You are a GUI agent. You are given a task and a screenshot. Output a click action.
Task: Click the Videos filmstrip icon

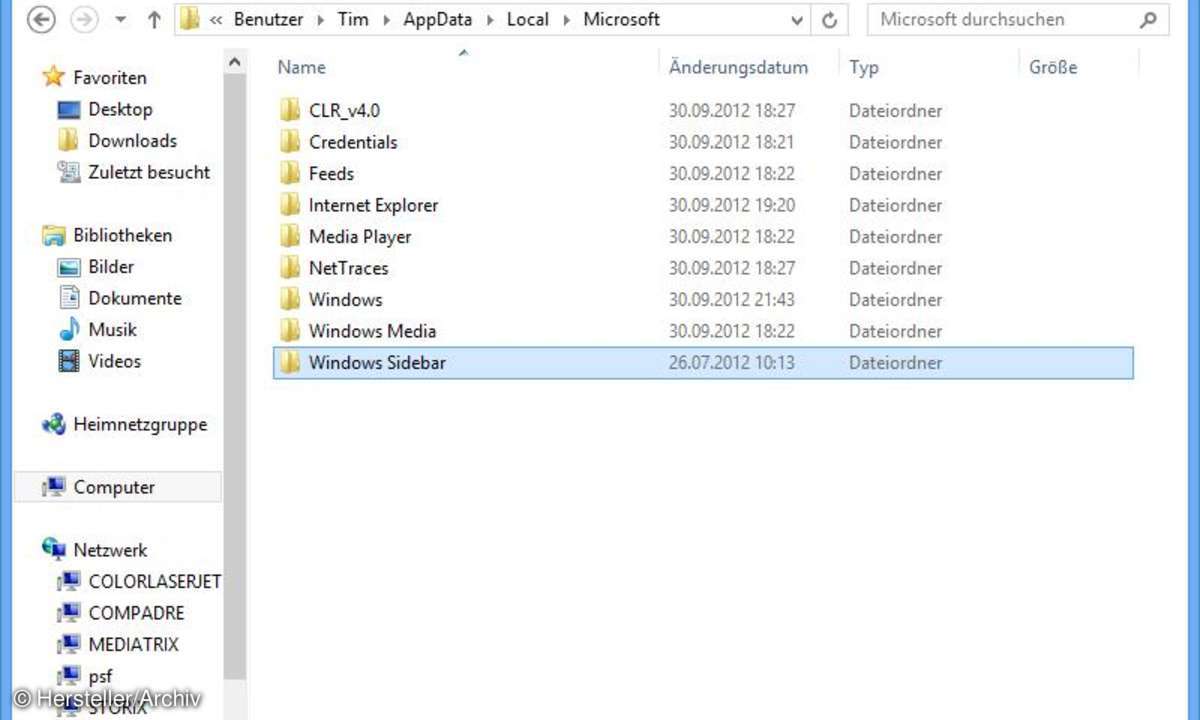tap(68, 361)
